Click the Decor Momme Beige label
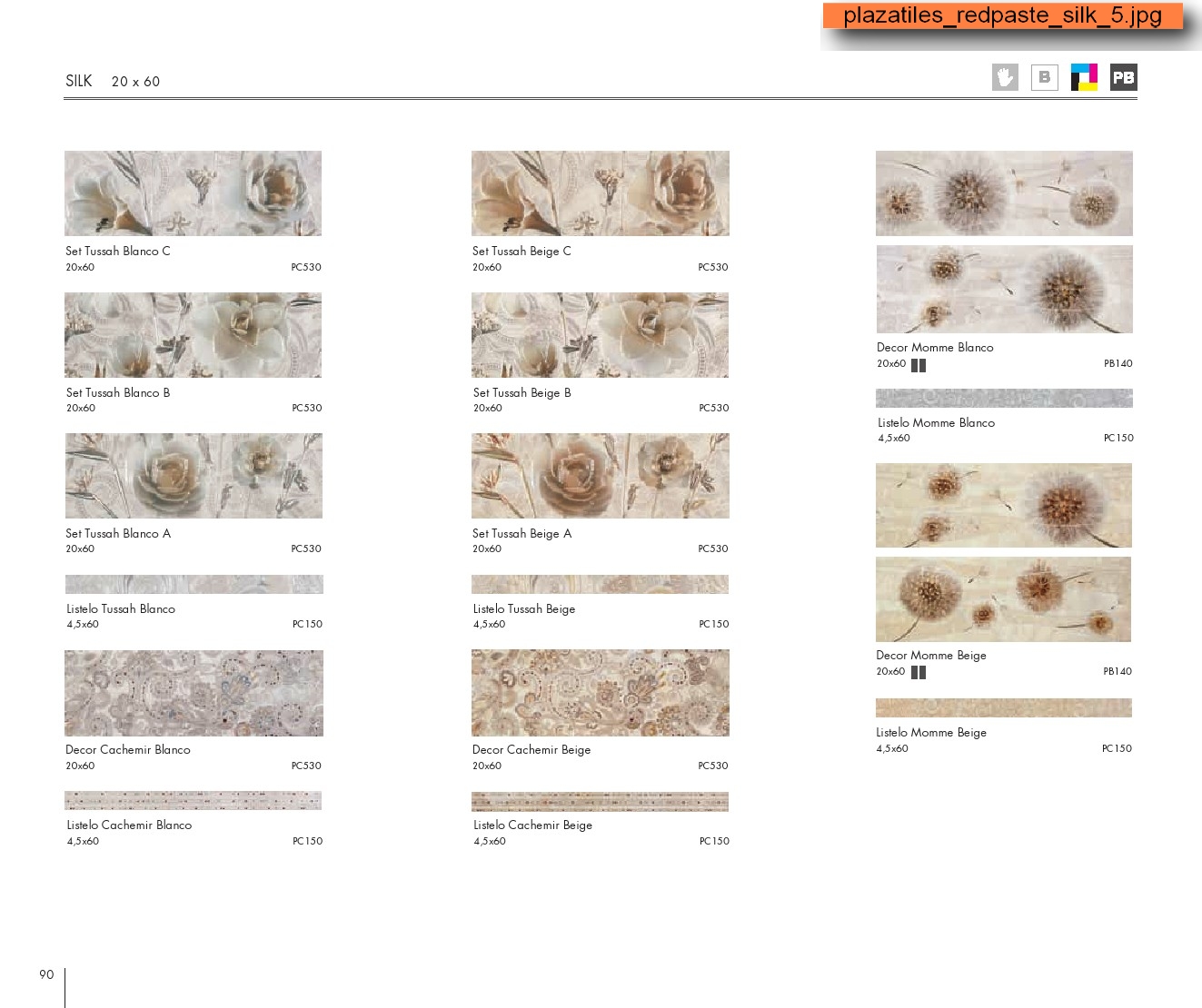The width and height of the screenshot is (1202, 1008). (x=931, y=656)
